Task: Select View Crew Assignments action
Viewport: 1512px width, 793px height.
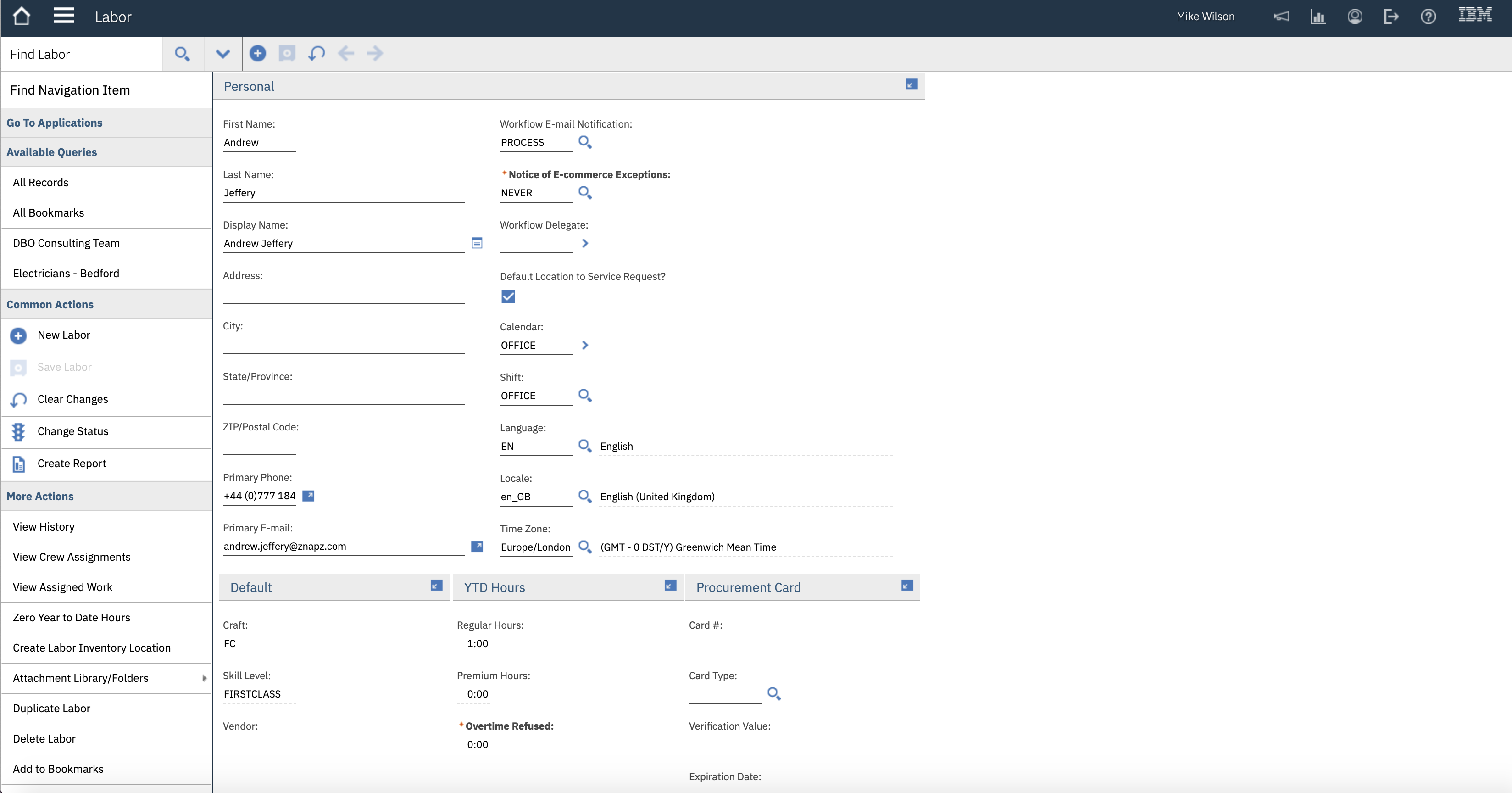Action: [72, 557]
